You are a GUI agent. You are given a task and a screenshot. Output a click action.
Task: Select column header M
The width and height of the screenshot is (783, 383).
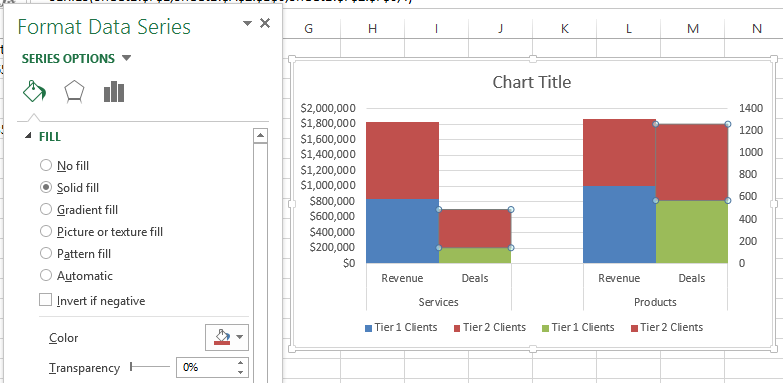point(693,29)
